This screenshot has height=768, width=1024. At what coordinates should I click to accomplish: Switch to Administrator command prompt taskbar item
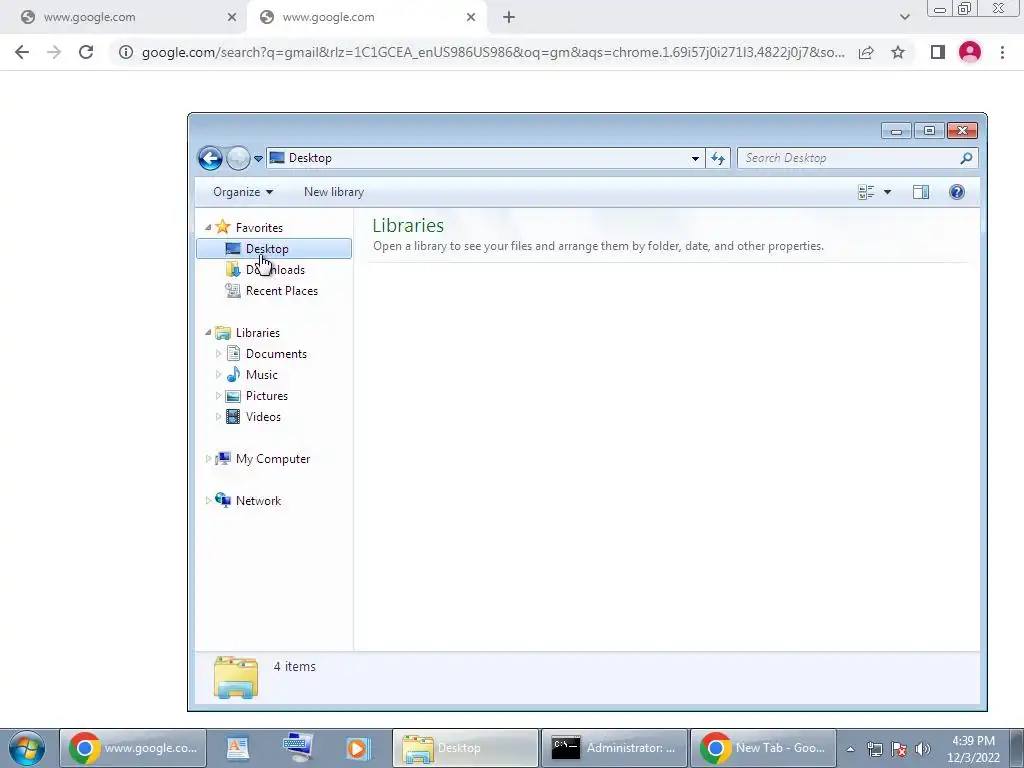click(615, 748)
